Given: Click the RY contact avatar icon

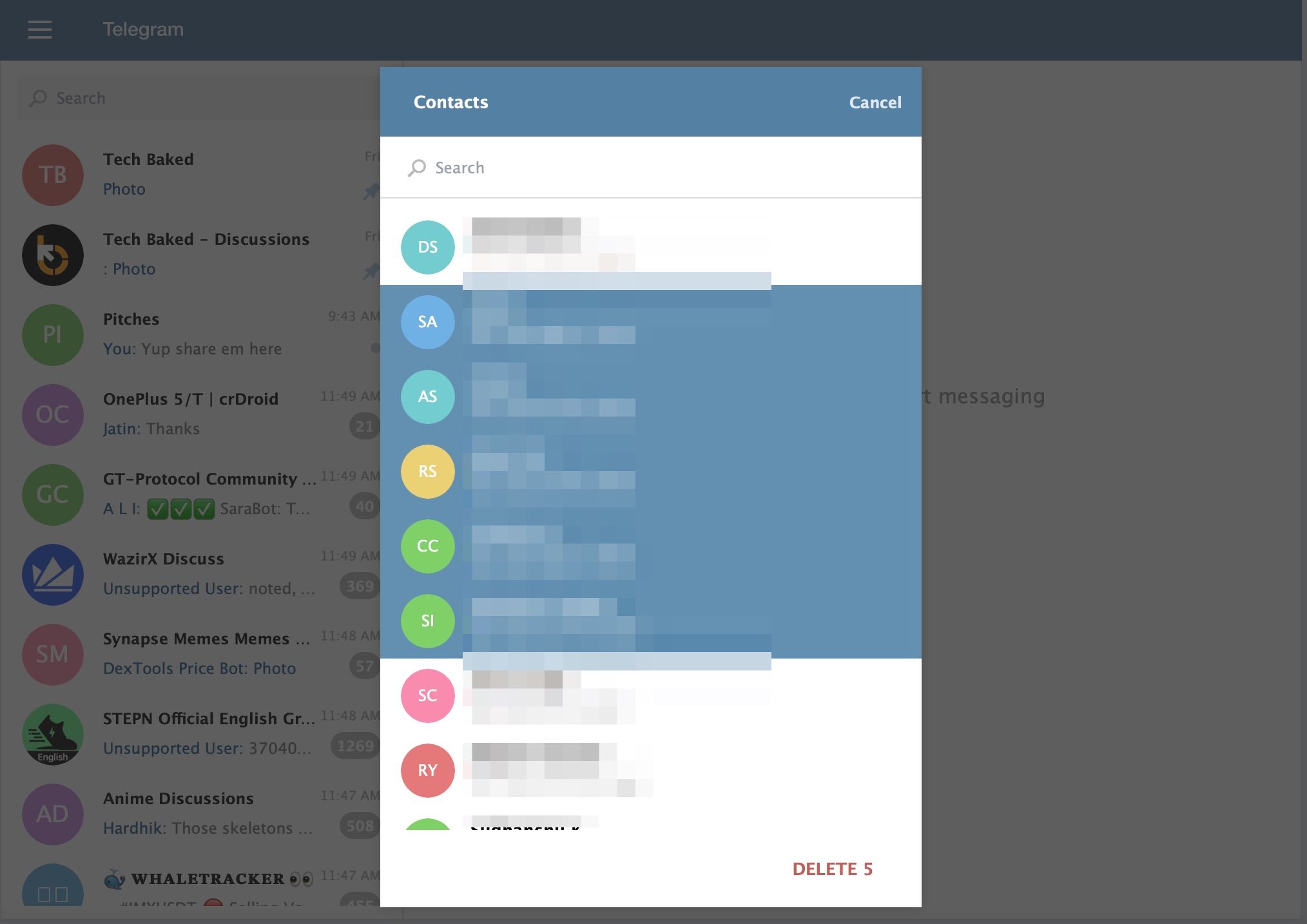Looking at the screenshot, I should [x=427, y=770].
